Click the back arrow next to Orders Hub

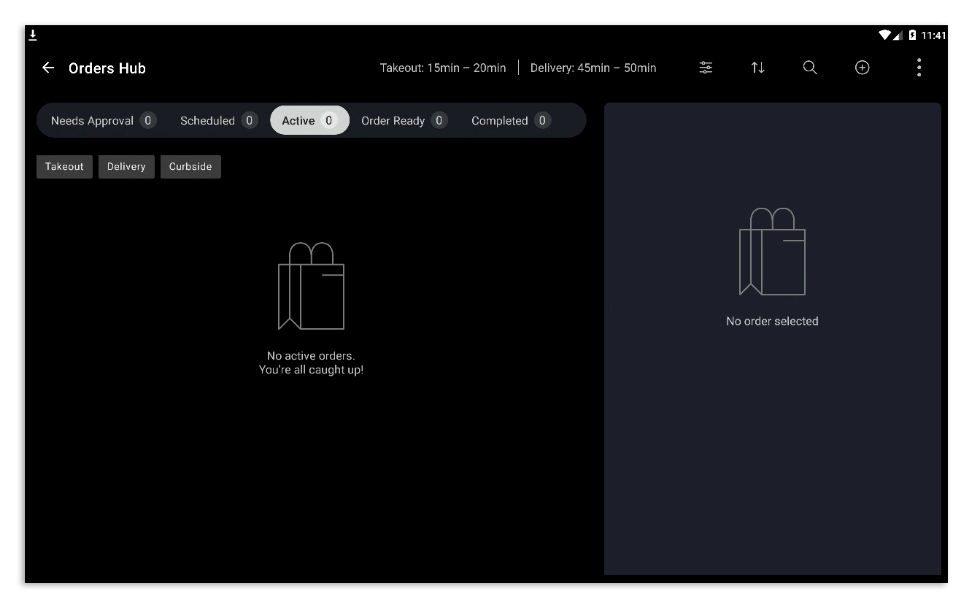tap(47, 68)
